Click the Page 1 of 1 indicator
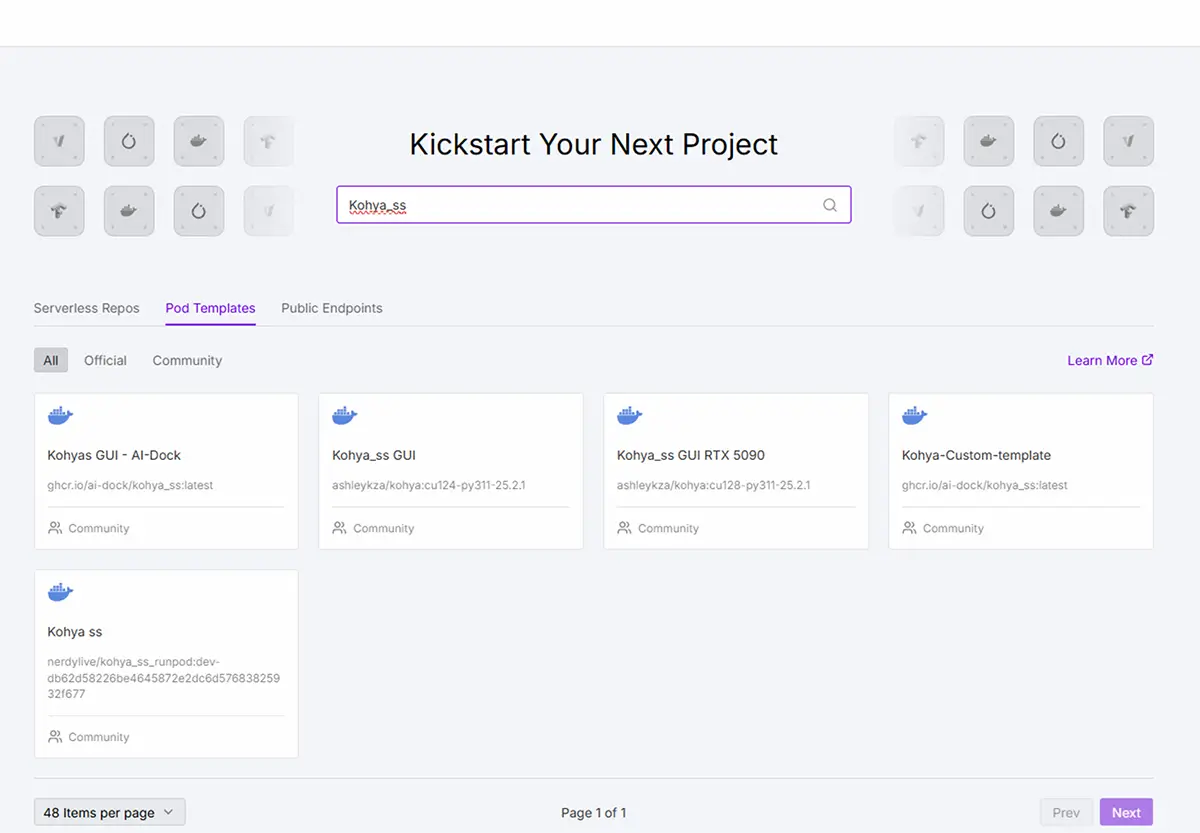The height and width of the screenshot is (833, 1200). (594, 813)
